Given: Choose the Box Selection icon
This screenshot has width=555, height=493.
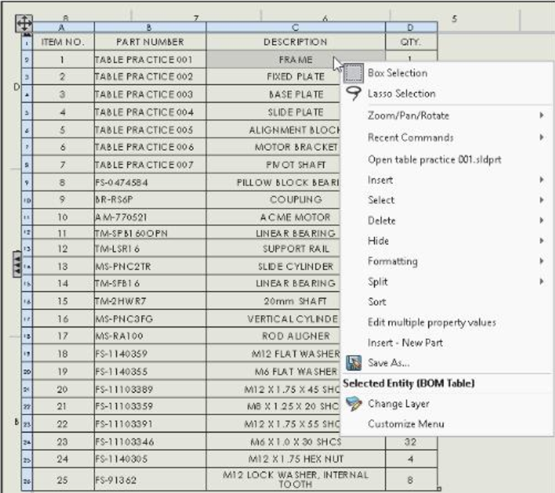Looking at the screenshot, I should point(354,73).
